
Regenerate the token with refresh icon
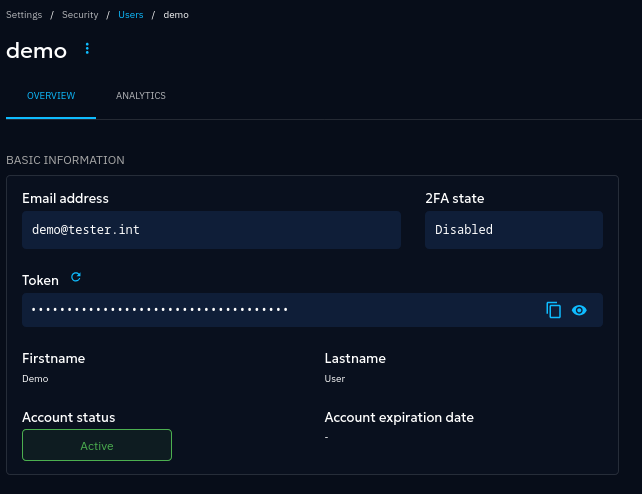[x=76, y=277]
